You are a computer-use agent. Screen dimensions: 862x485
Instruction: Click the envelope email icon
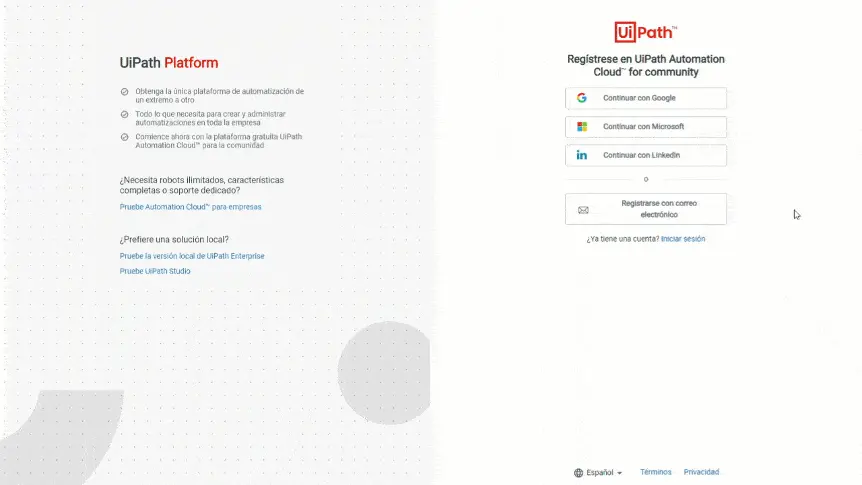pos(583,210)
